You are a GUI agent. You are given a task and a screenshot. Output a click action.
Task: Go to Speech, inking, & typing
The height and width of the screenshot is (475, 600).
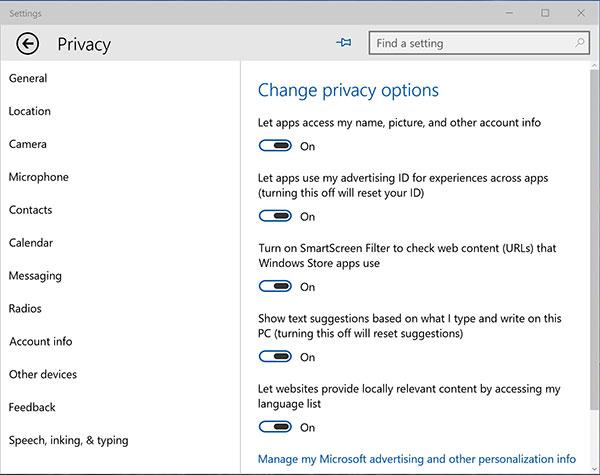(x=68, y=440)
